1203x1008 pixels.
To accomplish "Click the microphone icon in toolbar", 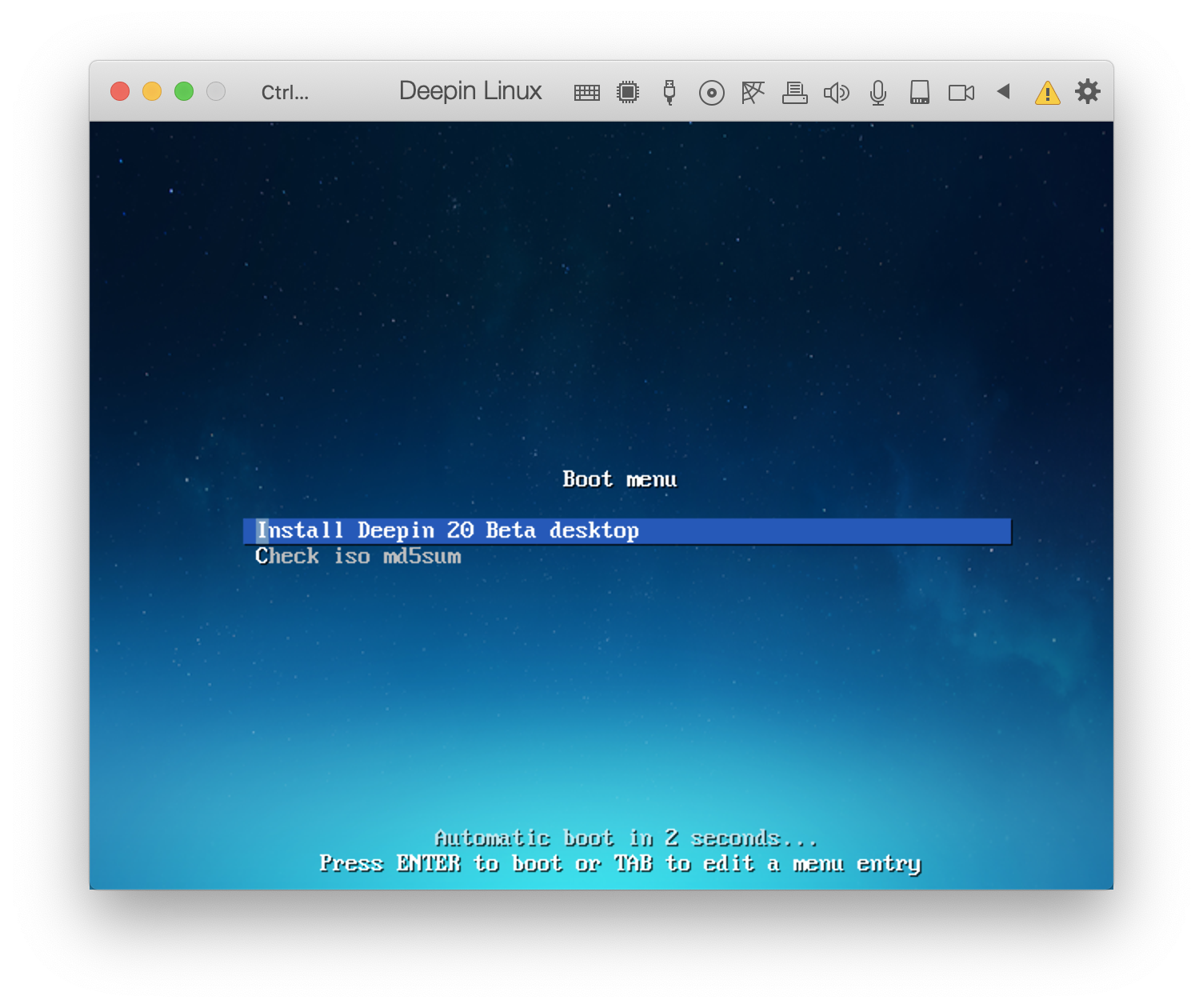I will [878, 93].
